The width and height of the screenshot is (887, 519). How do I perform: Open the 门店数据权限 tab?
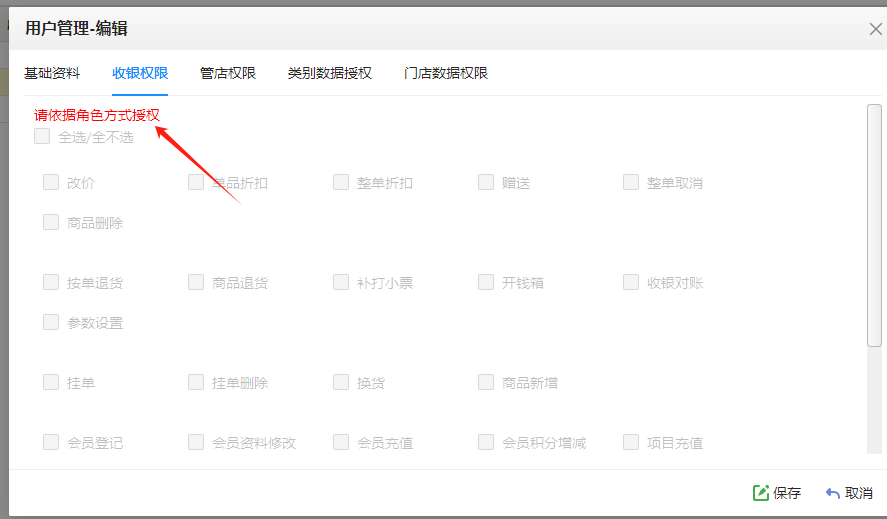[x=446, y=73]
